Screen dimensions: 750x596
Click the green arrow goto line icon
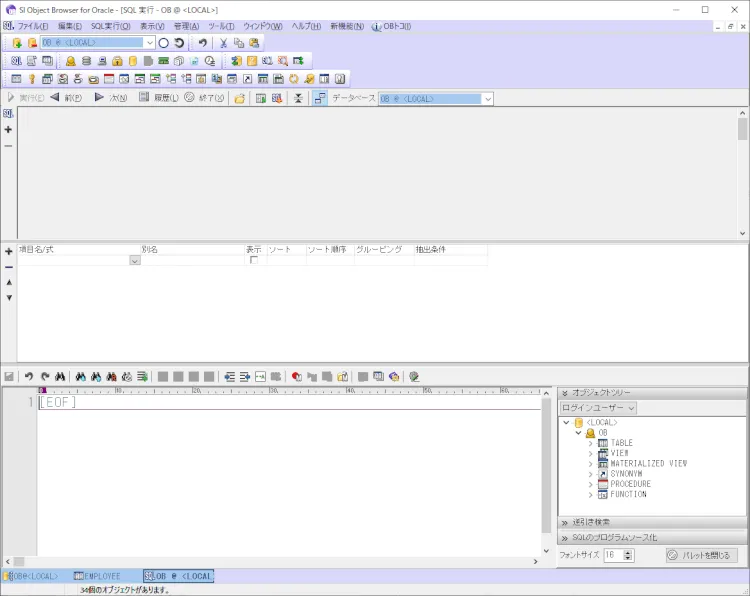coord(142,377)
